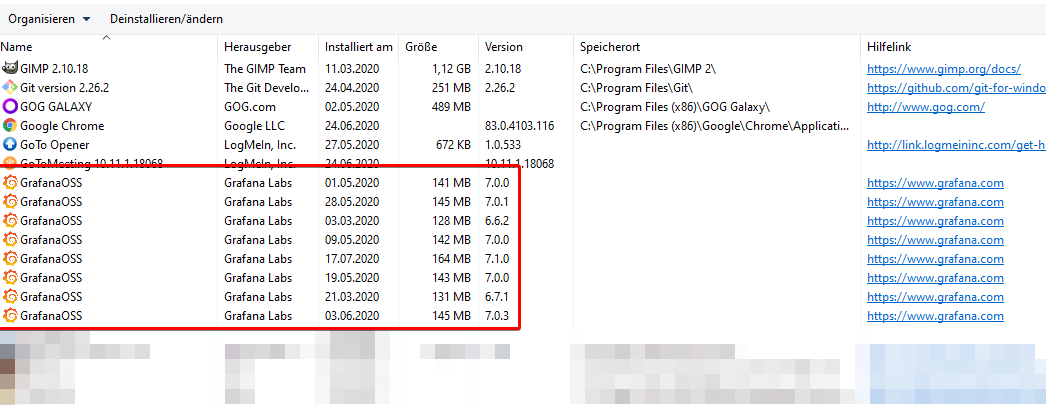The height and width of the screenshot is (405, 1046).
Task: Select the Google Chrome entry name
Action: coord(62,125)
